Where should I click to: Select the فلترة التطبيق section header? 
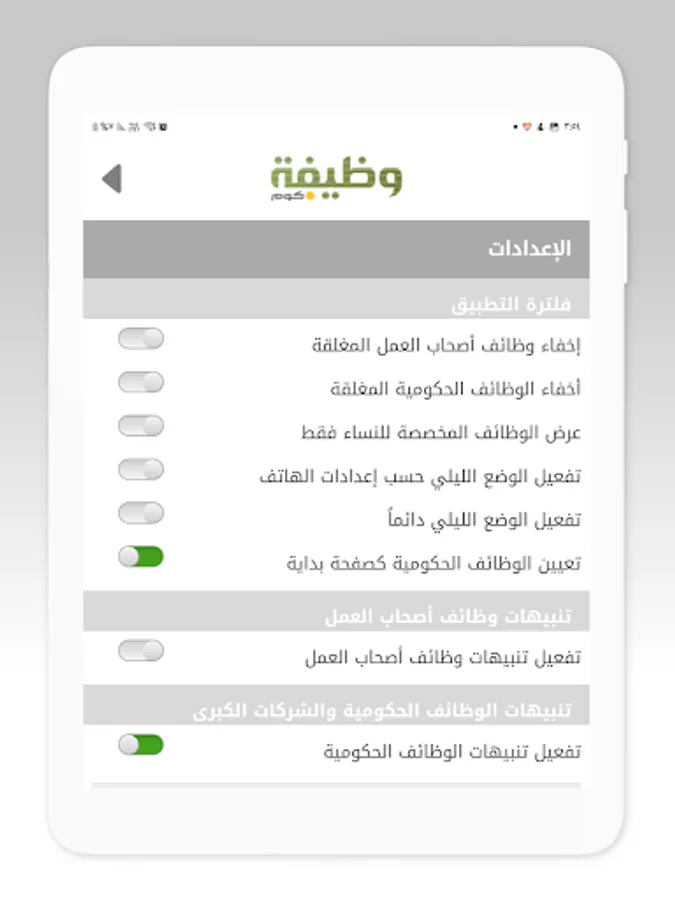tap(510, 304)
